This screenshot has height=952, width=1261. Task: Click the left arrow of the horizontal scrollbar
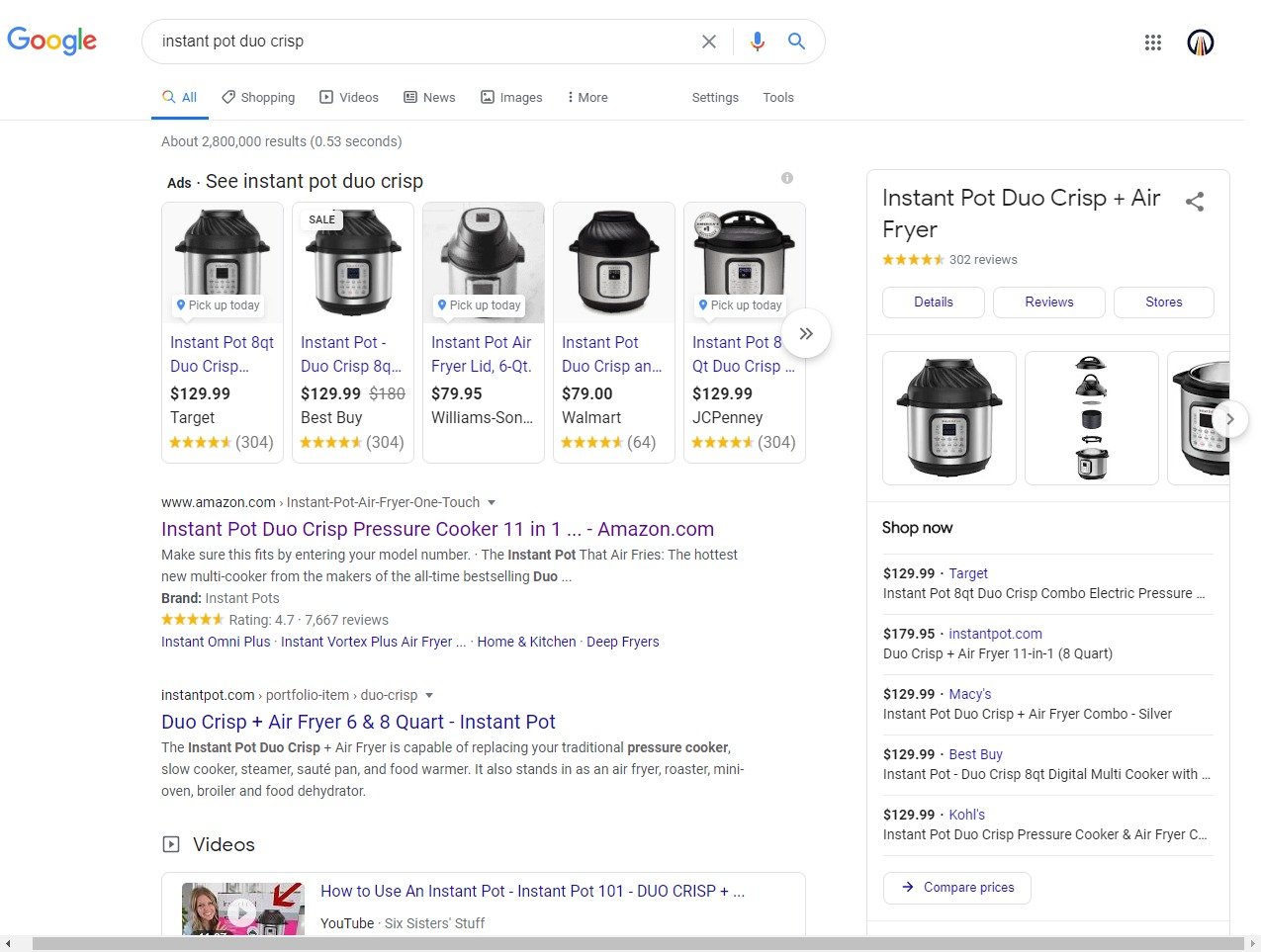8,944
